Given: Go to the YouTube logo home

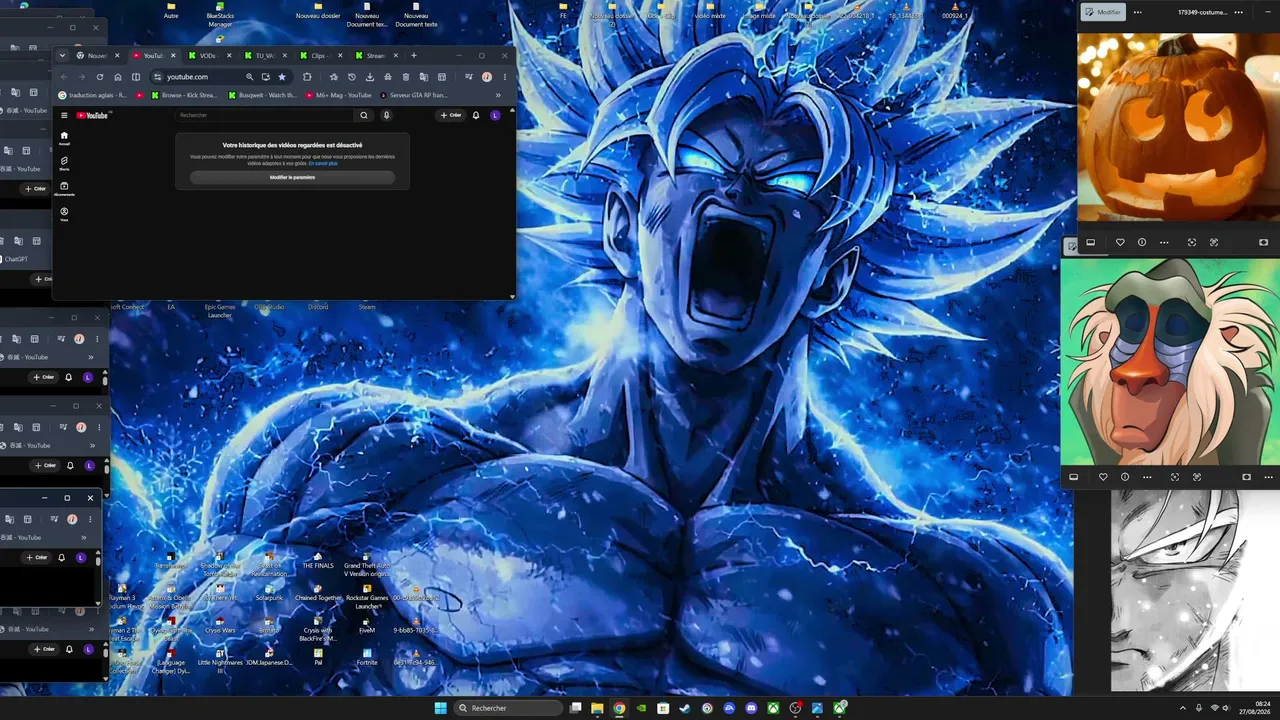Looking at the screenshot, I should 92,115.
